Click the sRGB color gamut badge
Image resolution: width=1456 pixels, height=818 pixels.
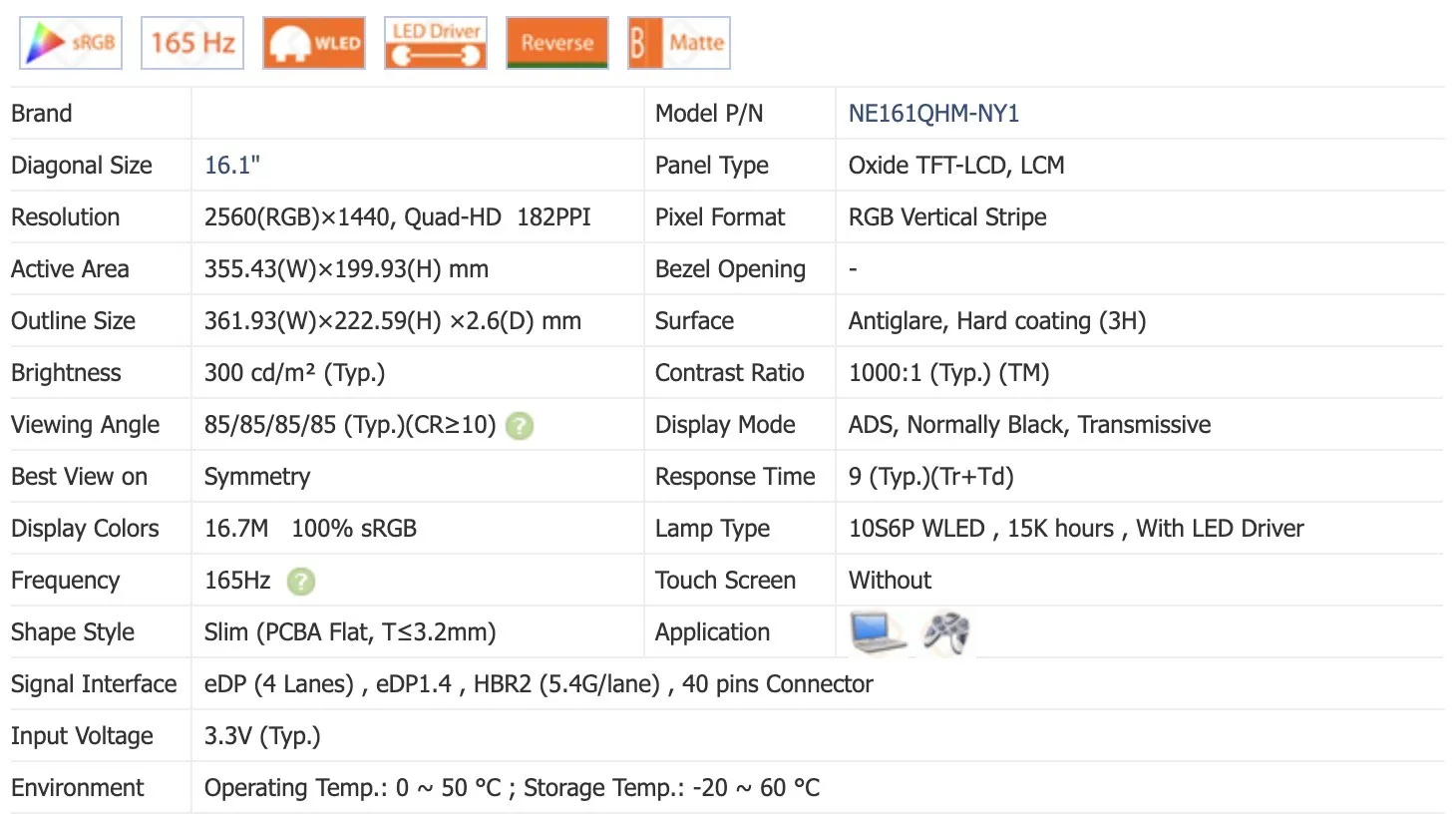[x=71, y=43]
